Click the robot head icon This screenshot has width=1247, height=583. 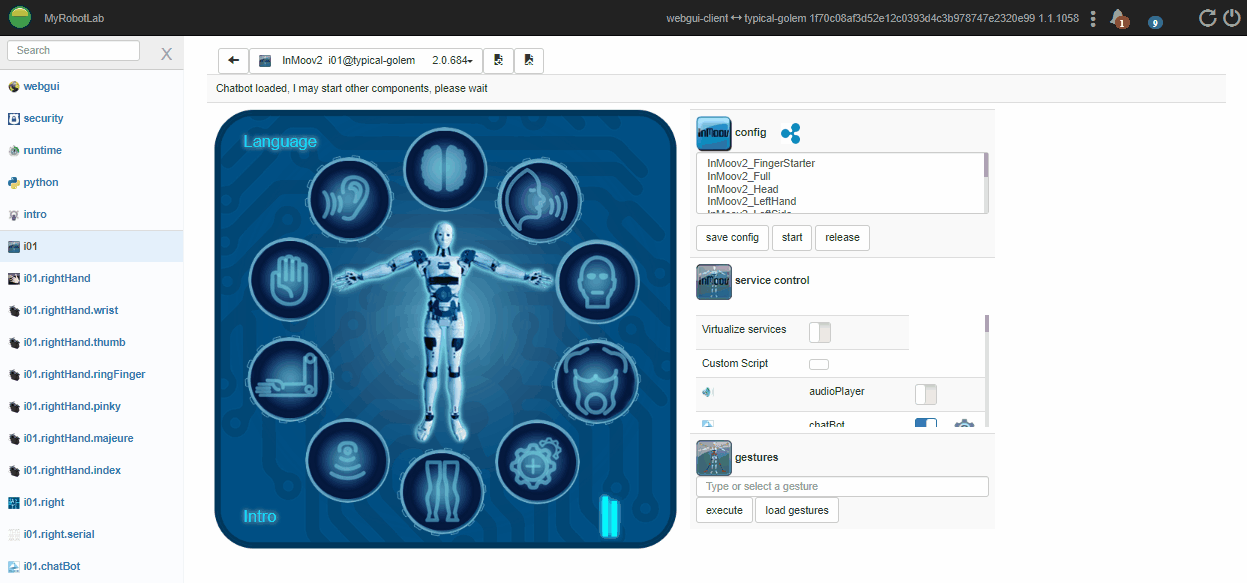(x=596, y=280)
